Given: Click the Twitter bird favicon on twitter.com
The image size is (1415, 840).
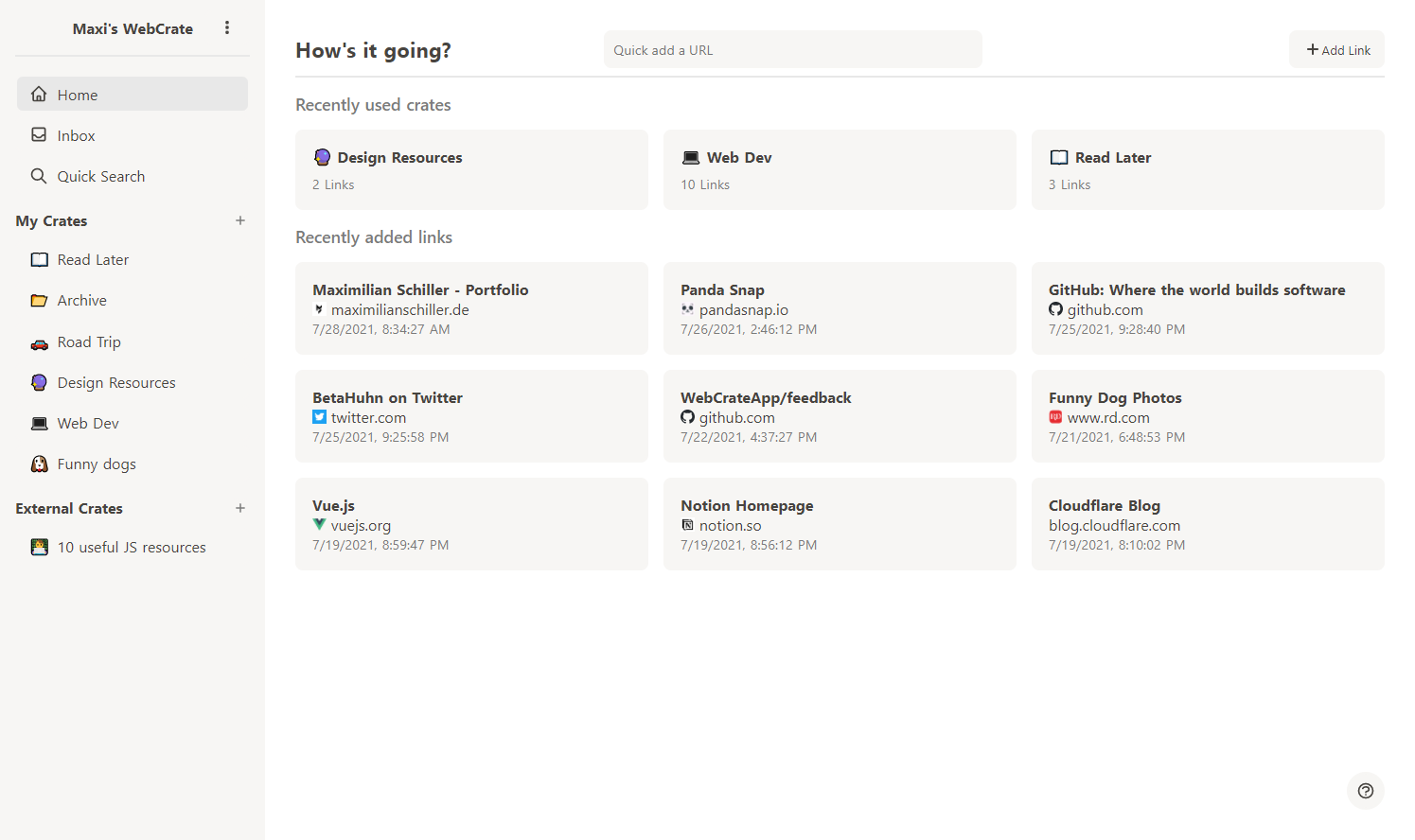Looking at the screenshot, I should tap(319, 416).
